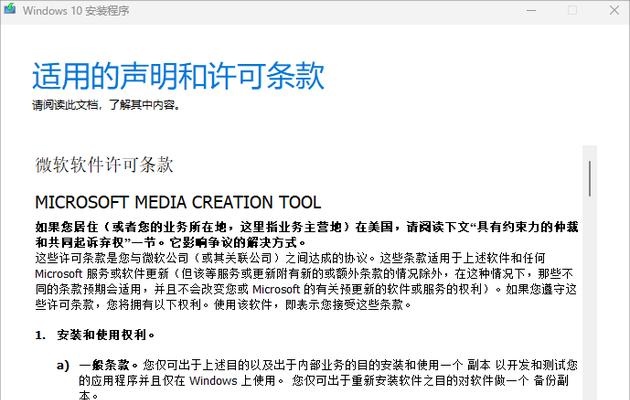Click section heading 1. 安装和使用权利。
Viewport: 630px width, 400px height.
coord(95,335)
